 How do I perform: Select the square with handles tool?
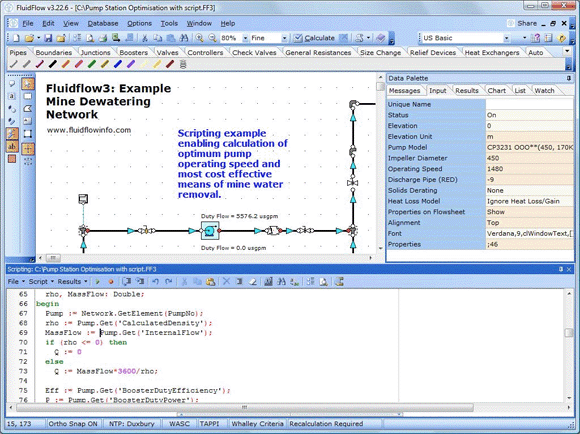click(x=28, y=134)
